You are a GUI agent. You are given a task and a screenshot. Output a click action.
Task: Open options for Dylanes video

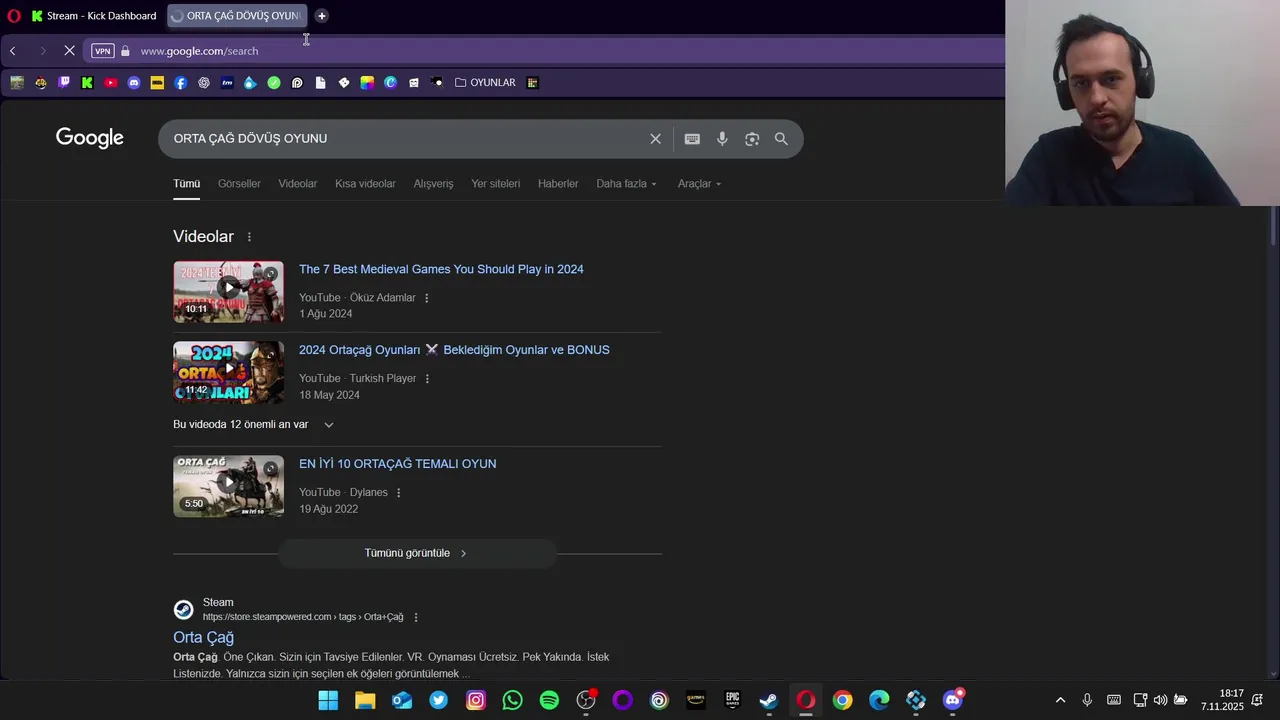pos(399,493)
